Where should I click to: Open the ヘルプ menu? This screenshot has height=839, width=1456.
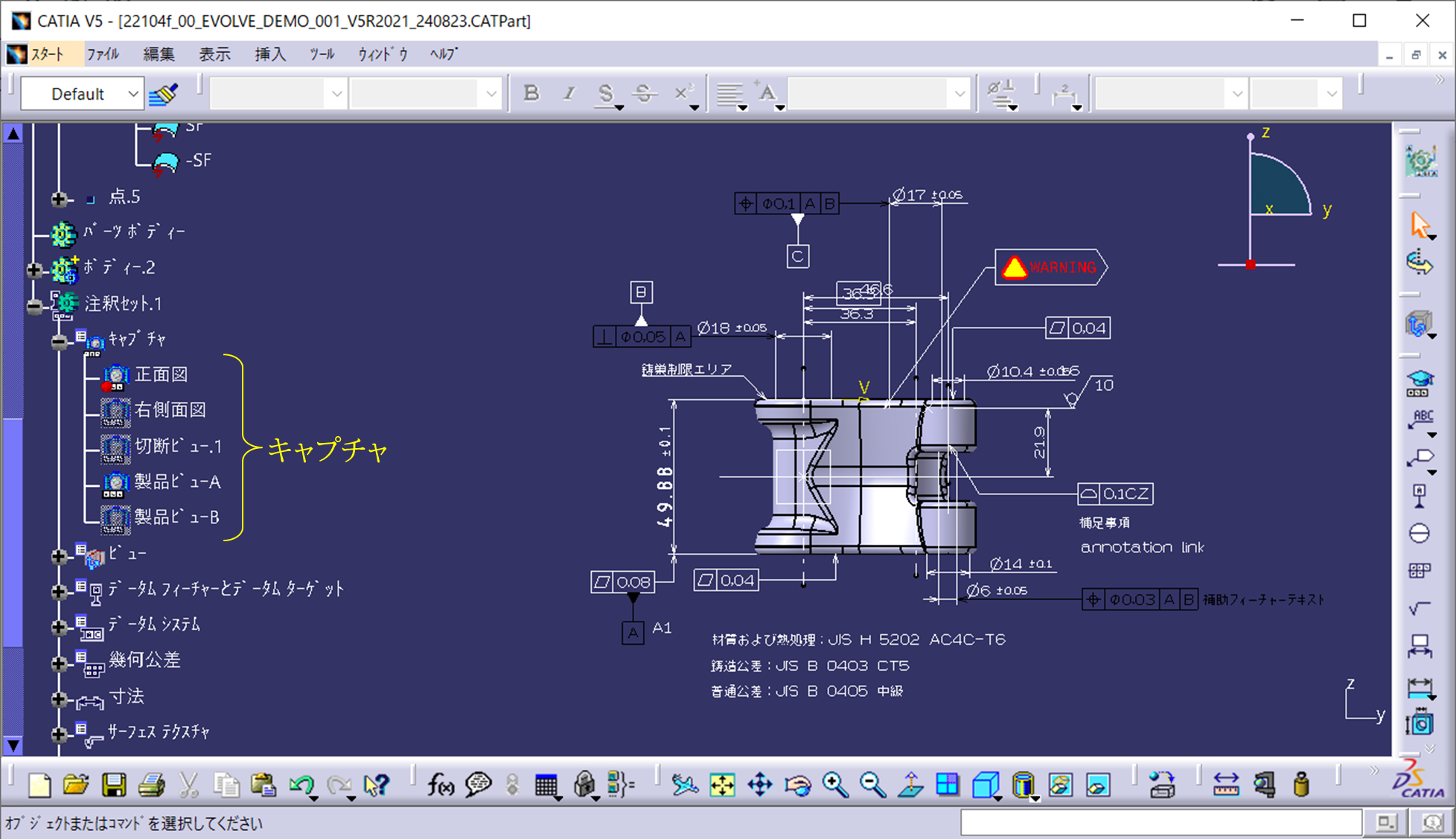point(444,54)
